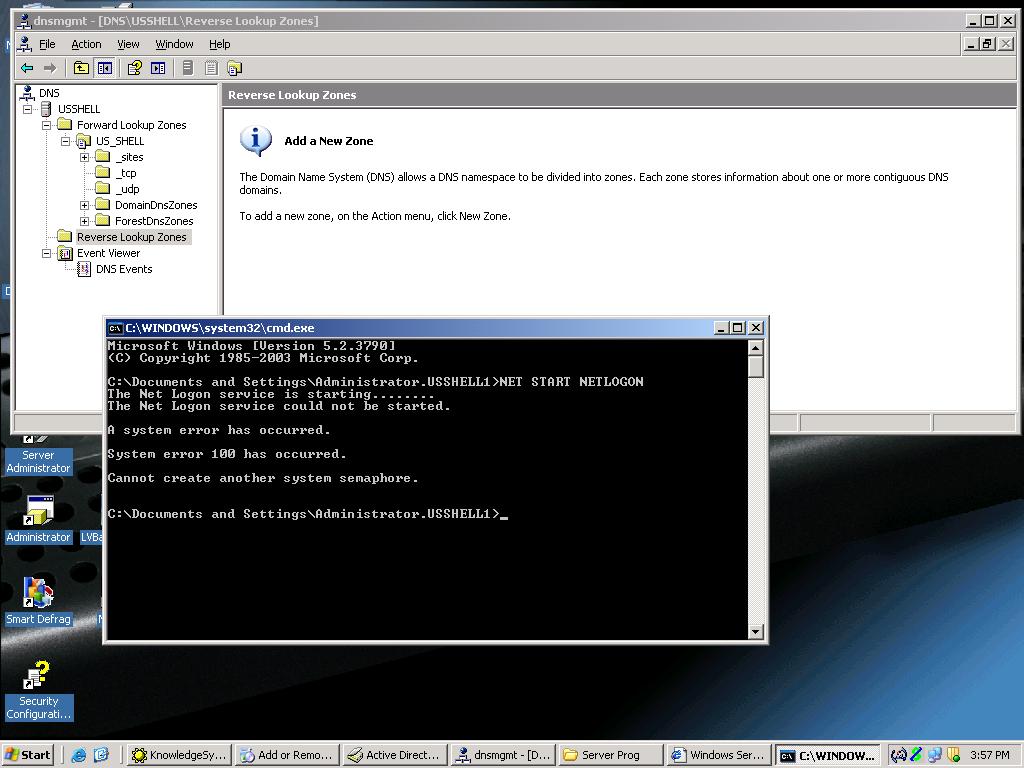The image size is (1024, 768).
Task: Open the View menu in dnsmgmt
Action: coord(128,43)
